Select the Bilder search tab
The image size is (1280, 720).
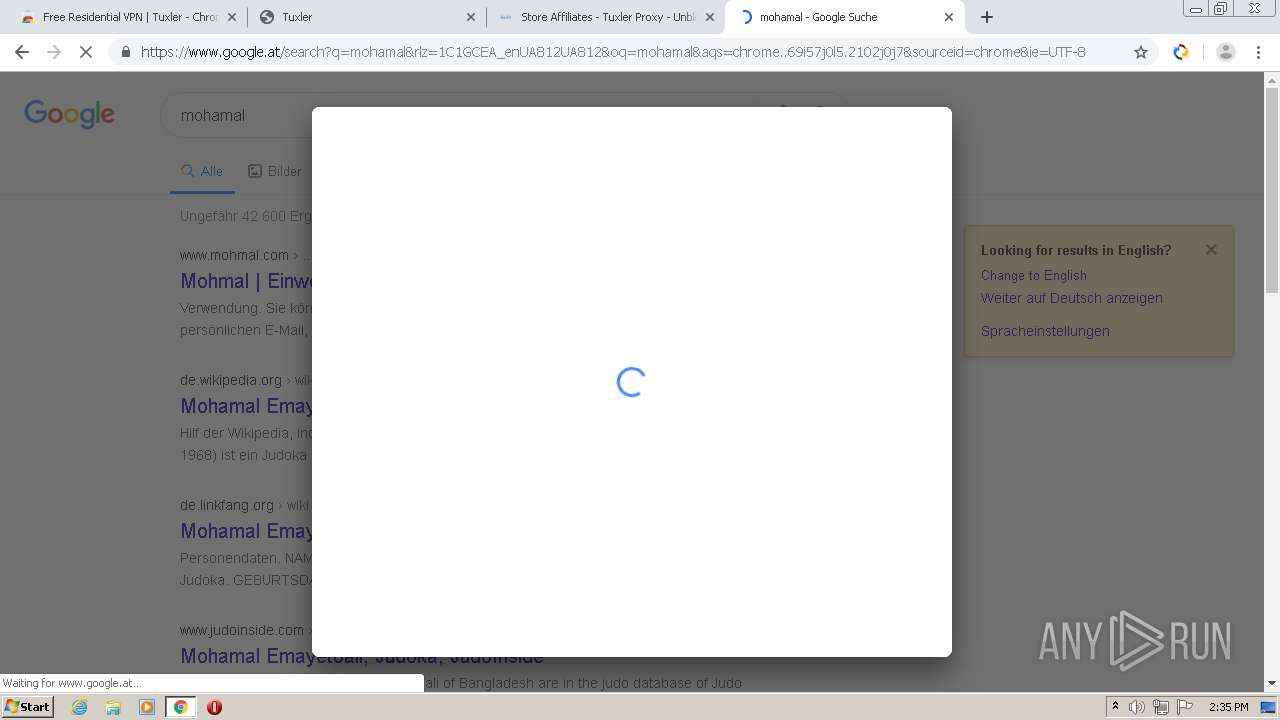(x=275, y=171)
